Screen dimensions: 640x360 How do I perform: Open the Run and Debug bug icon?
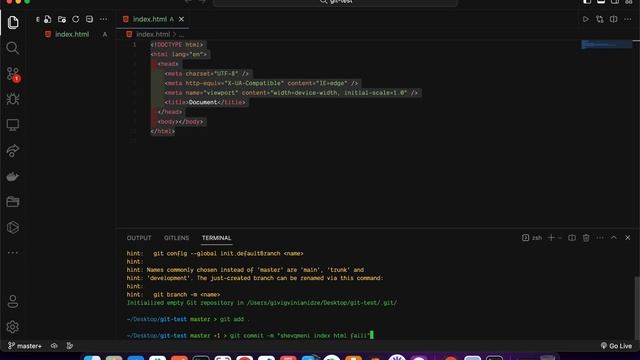(13, 99)
